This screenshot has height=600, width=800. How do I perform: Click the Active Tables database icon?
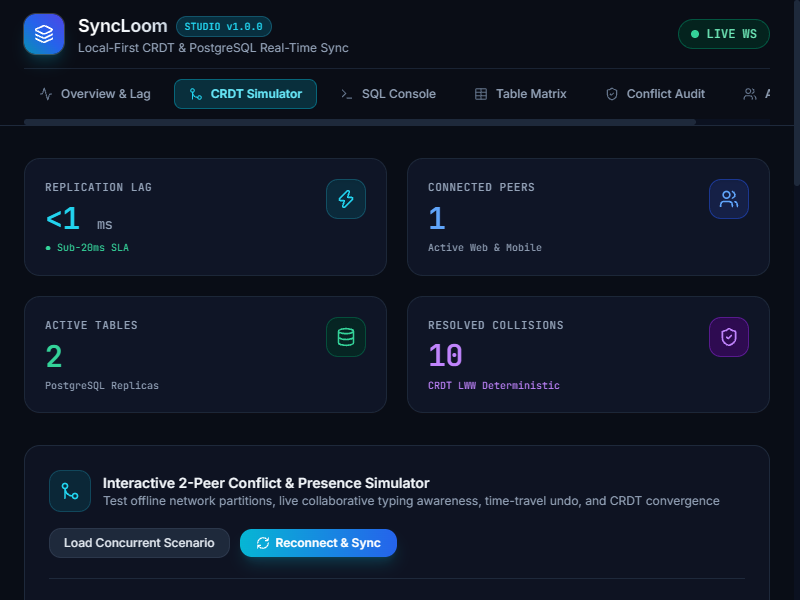point(346,337)
